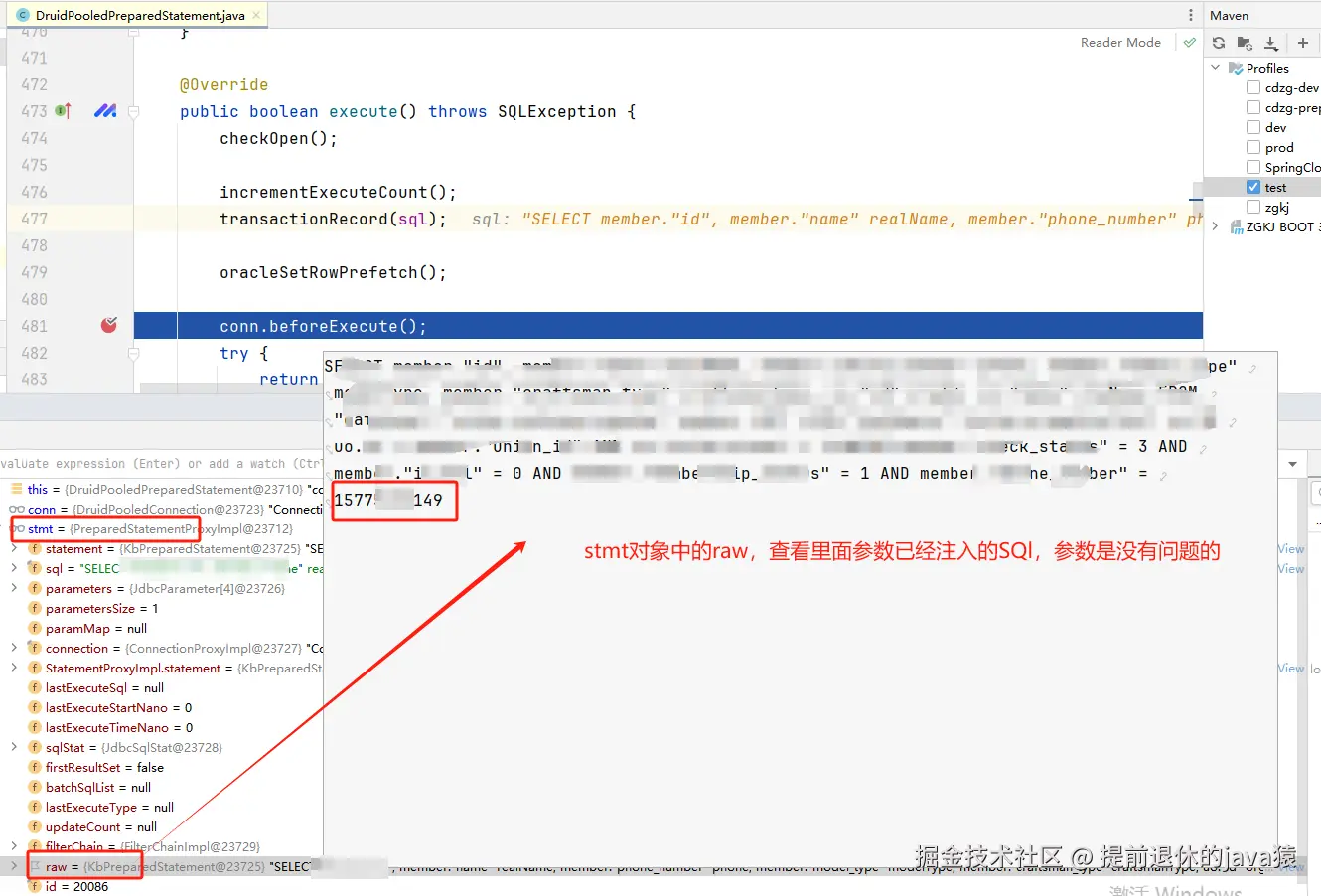
Task: Click the View link for sql variable
Action: (x=1290, y=568)
